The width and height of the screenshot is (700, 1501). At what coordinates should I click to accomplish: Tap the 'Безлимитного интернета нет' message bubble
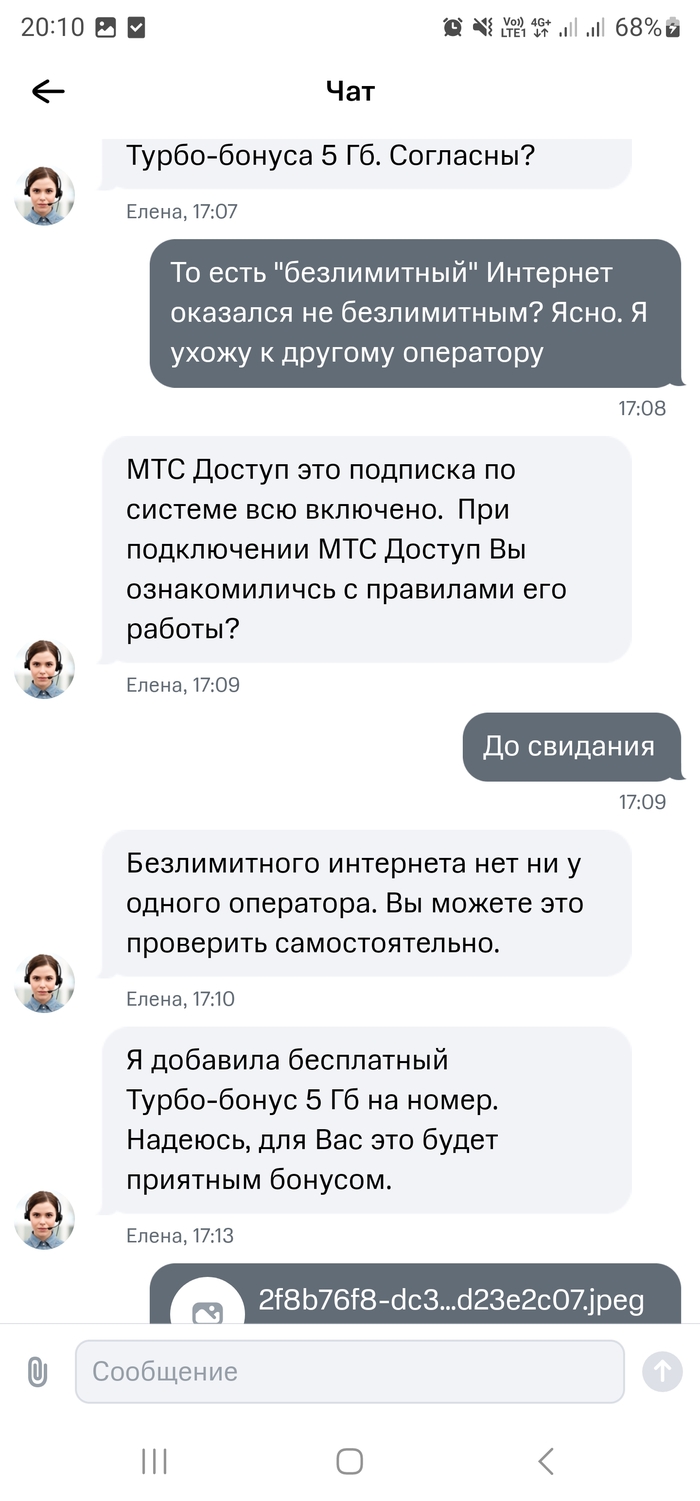click(366, 903)
